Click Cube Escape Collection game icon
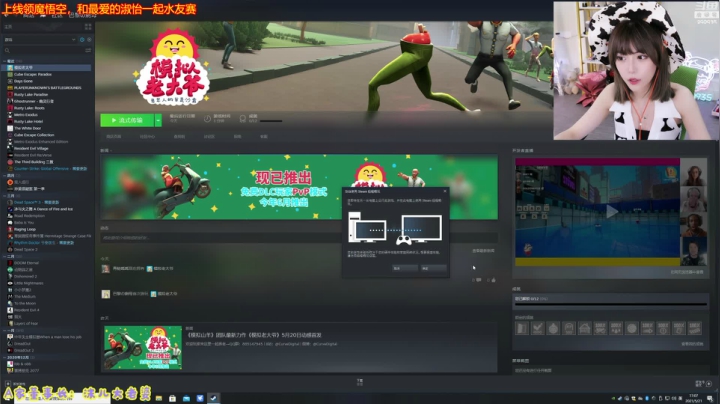This screenshot has height=404, width=720. (x=10, y=135)
